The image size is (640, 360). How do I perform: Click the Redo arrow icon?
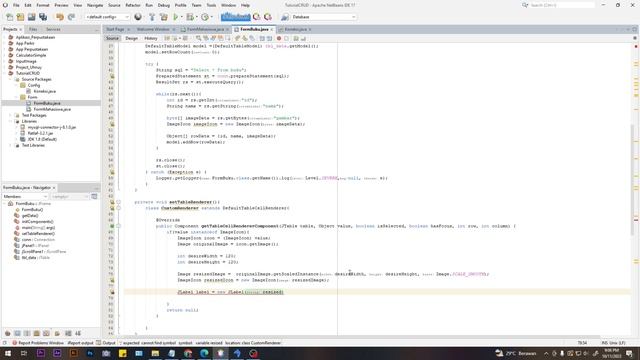71,17
